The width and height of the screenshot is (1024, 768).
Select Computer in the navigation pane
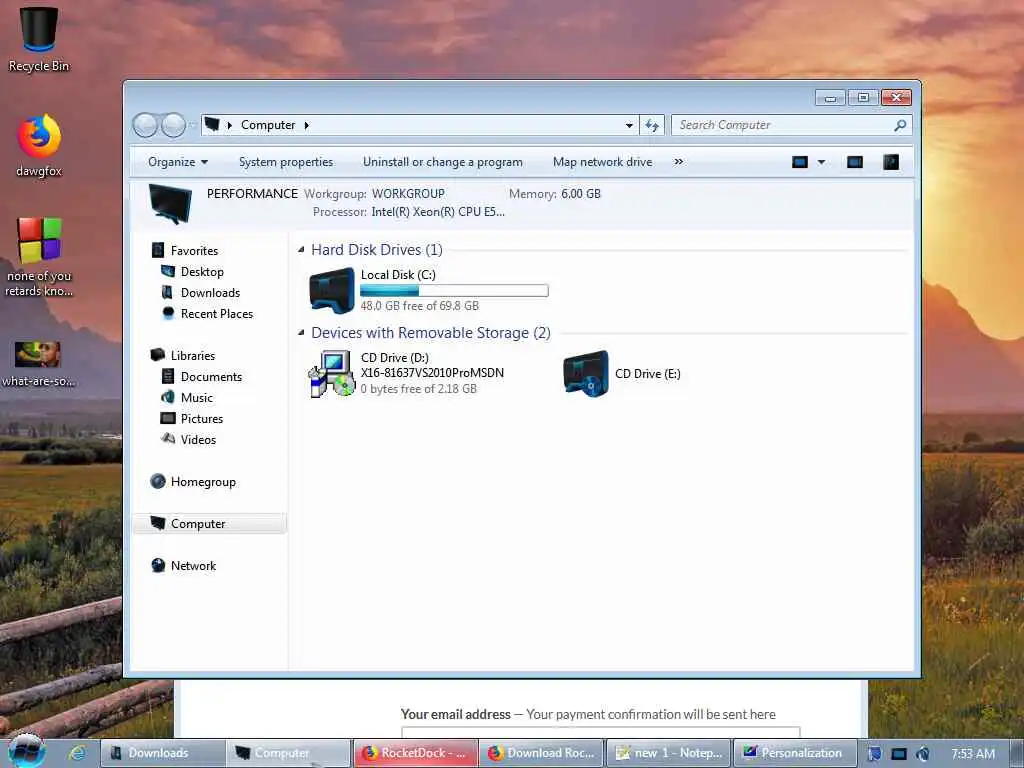click(x=209, y=524)
